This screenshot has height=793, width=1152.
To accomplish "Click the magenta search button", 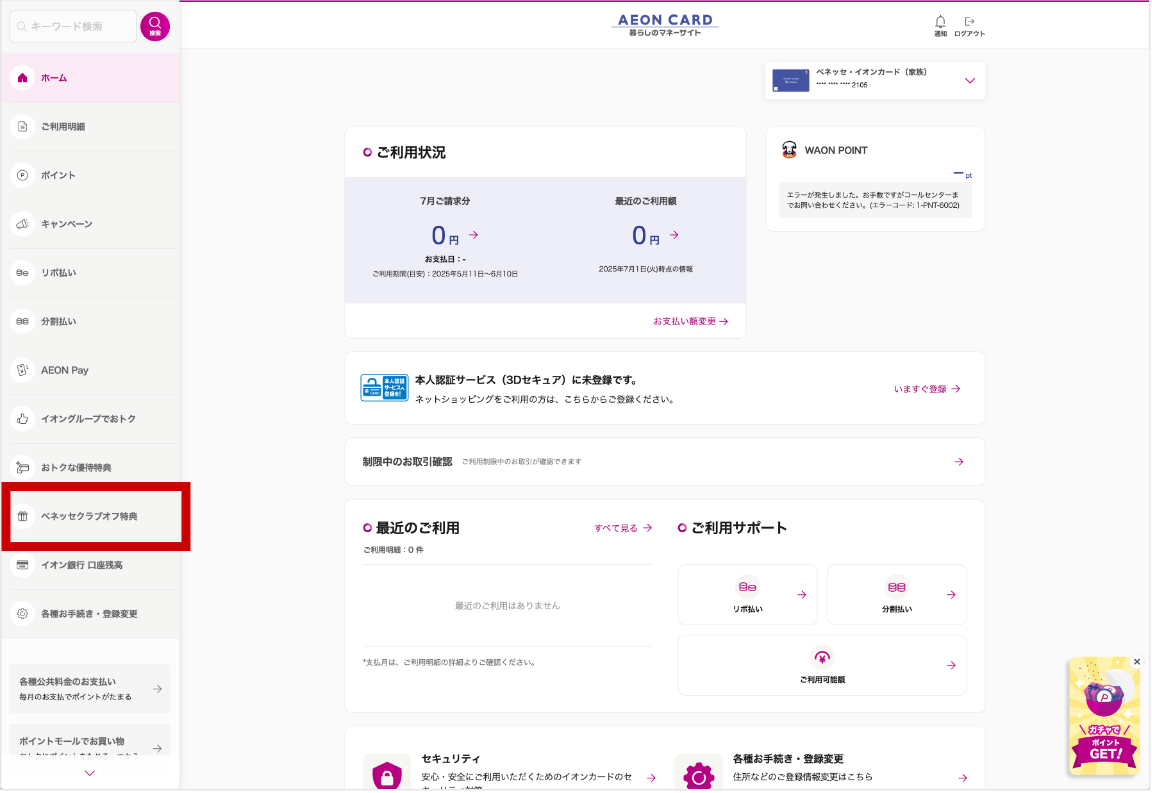I will coord(154,26).
